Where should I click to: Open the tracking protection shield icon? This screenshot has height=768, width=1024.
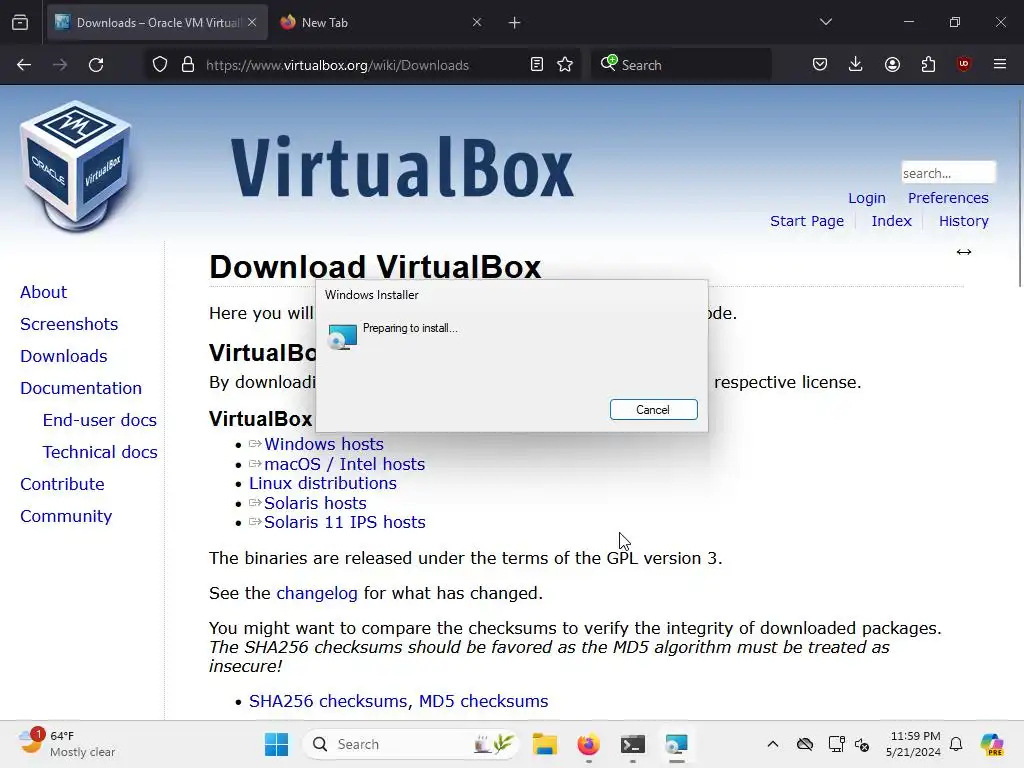tap(160, 65)
